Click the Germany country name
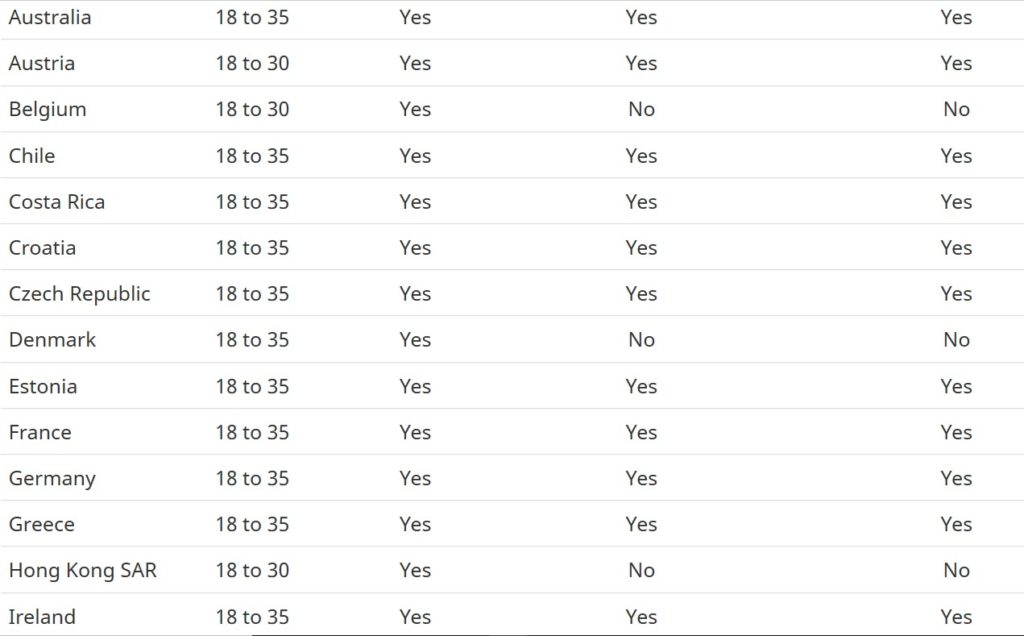The width and height of the screenshot is (1024, 636). (52, 478)
